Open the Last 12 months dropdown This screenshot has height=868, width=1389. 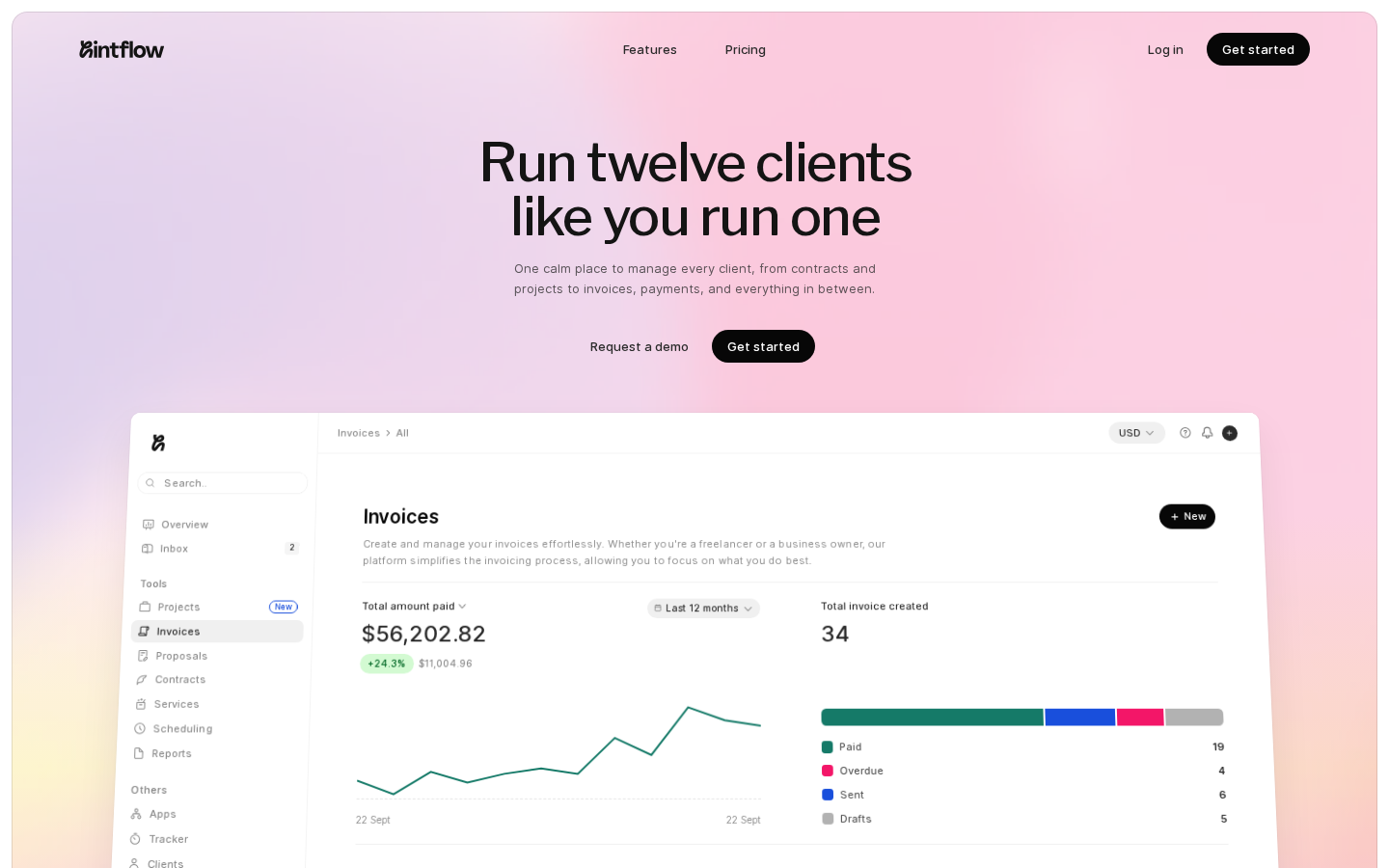pyautogui.click(x=703, y=609)
